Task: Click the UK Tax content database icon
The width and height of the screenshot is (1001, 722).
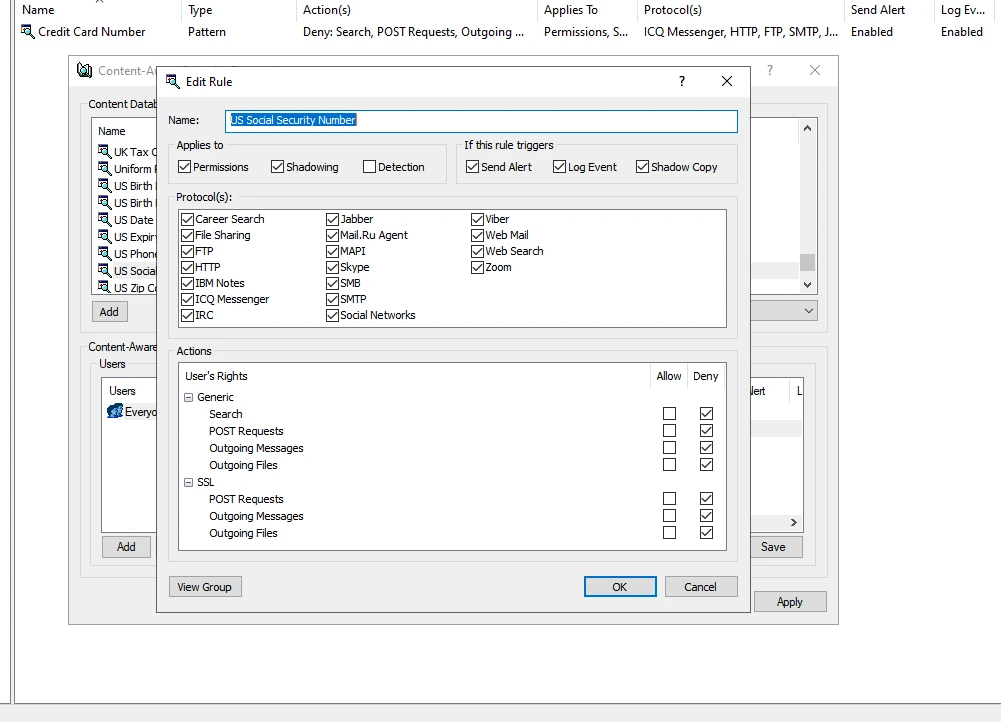Action: (104, 151)
